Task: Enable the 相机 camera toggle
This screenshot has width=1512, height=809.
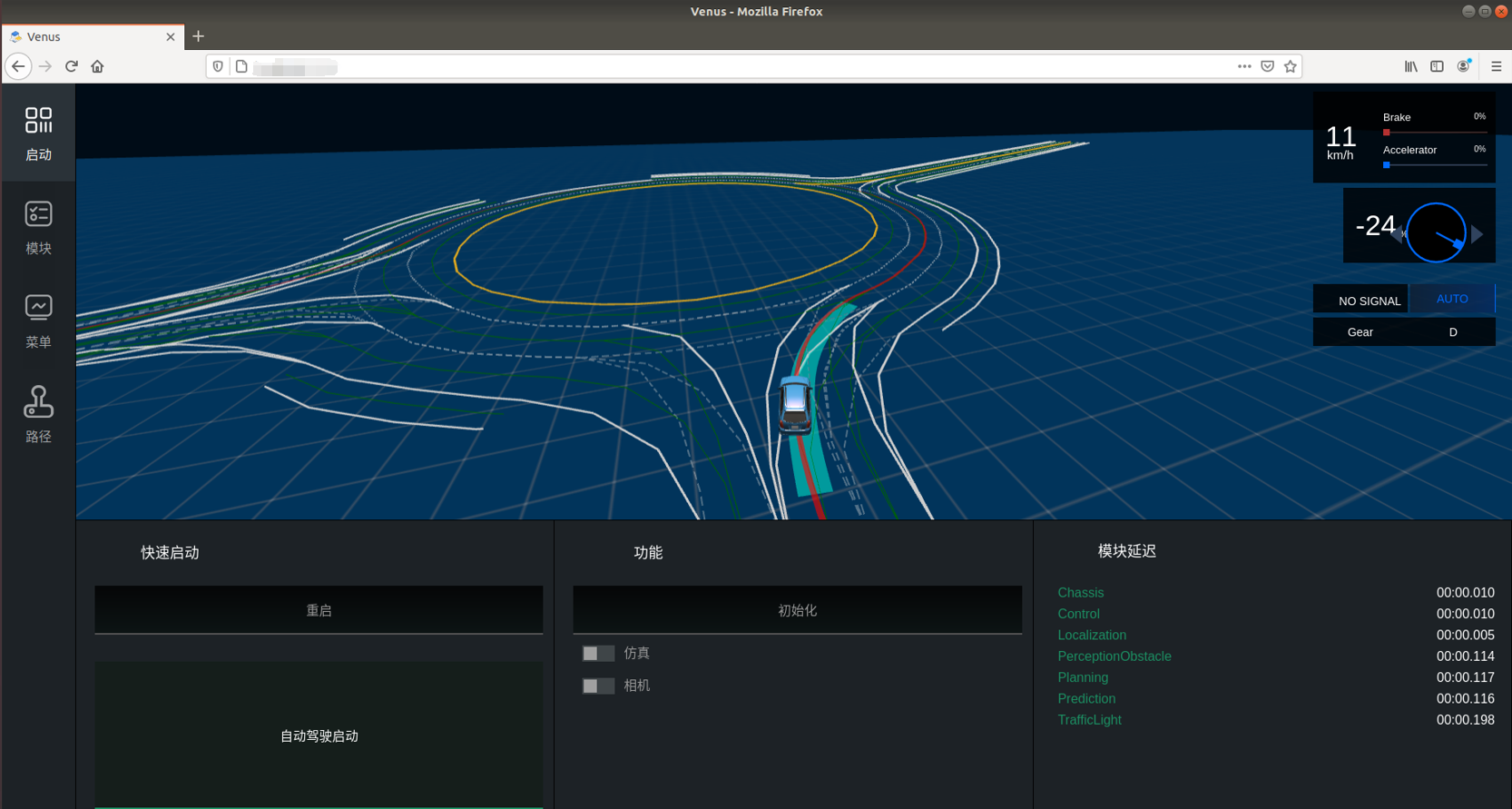Action: pos(597,686)
